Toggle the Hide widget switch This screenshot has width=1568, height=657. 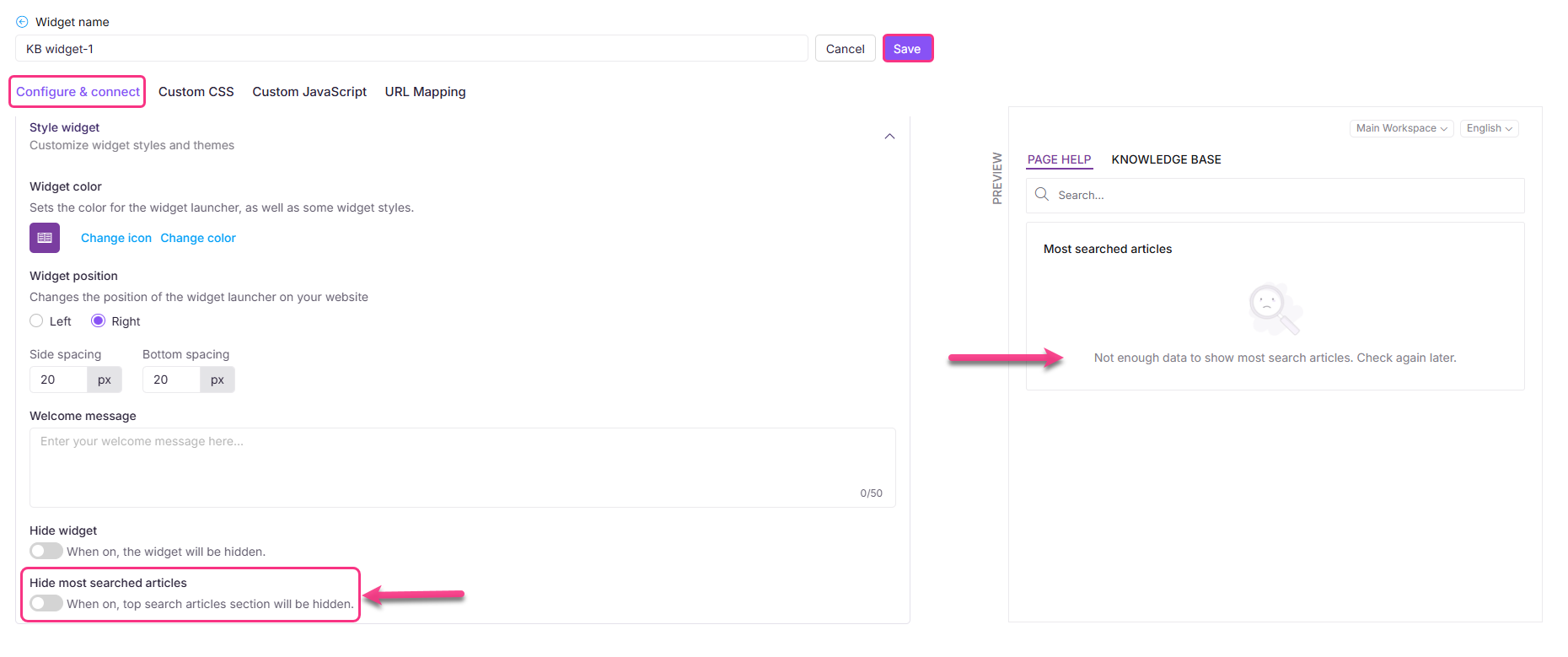click(x=46, y=552)
